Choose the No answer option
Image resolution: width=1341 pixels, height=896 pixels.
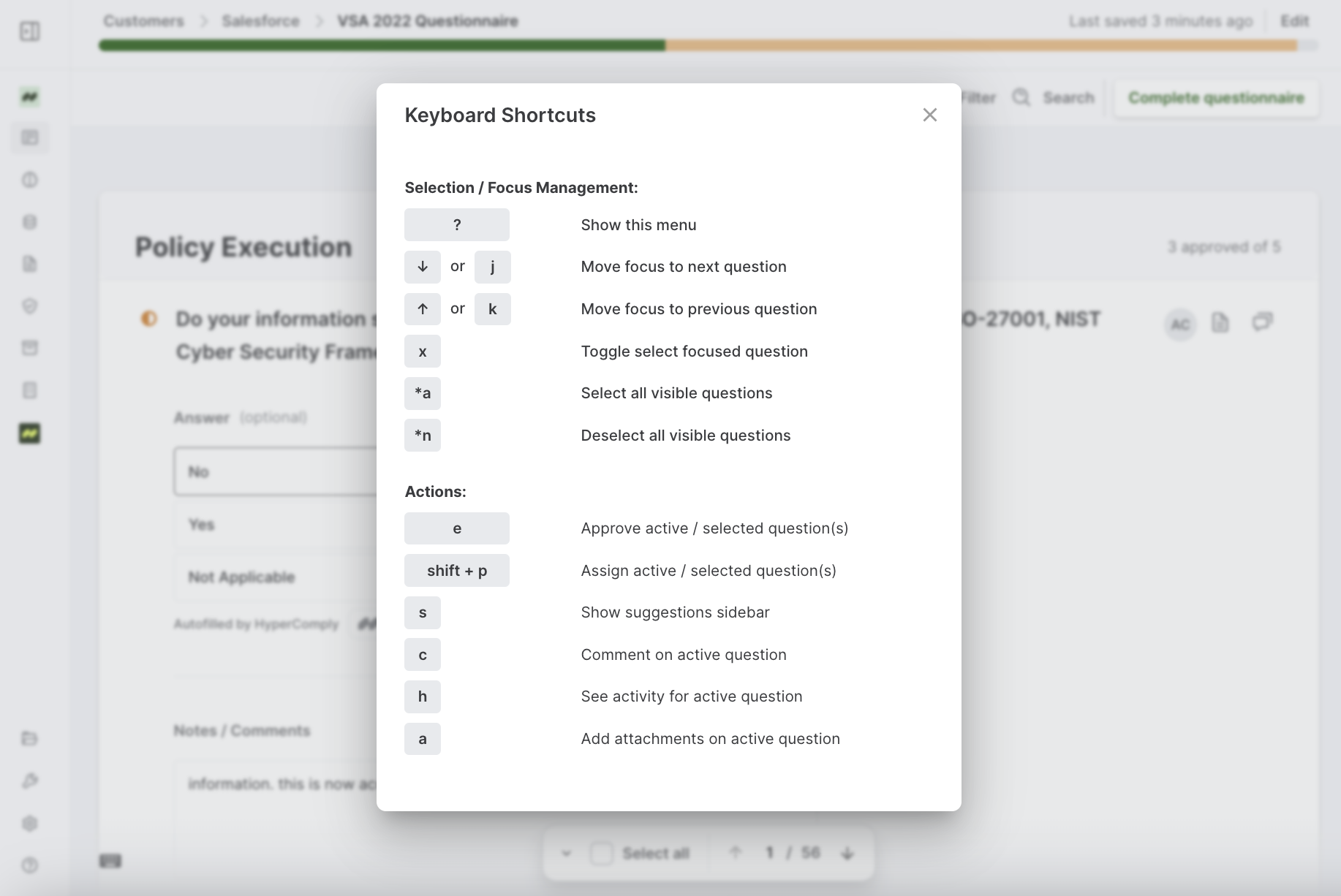[276, 471]
